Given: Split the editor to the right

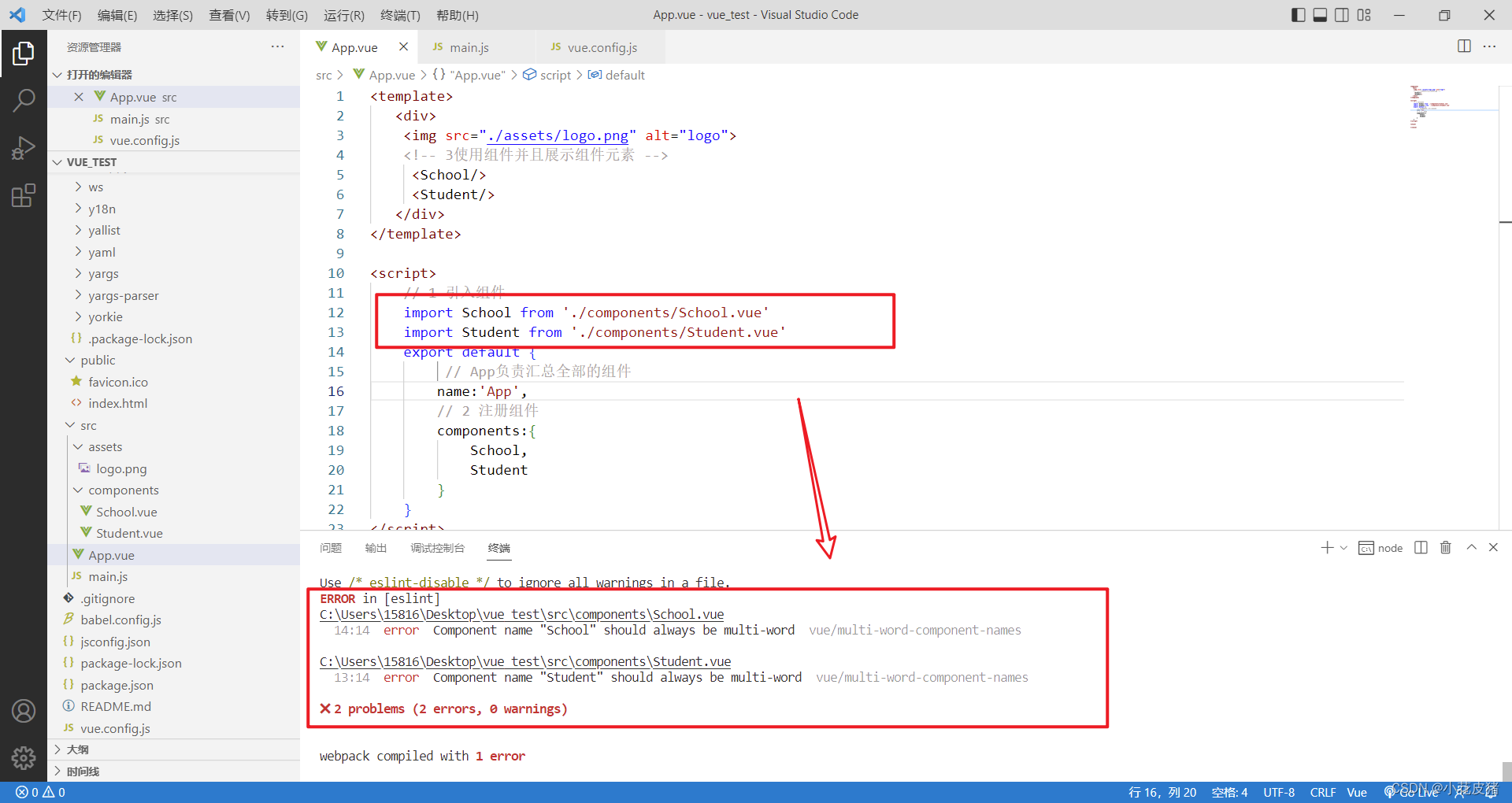Looking at the screenshot, I should (x=1464, y=46).
